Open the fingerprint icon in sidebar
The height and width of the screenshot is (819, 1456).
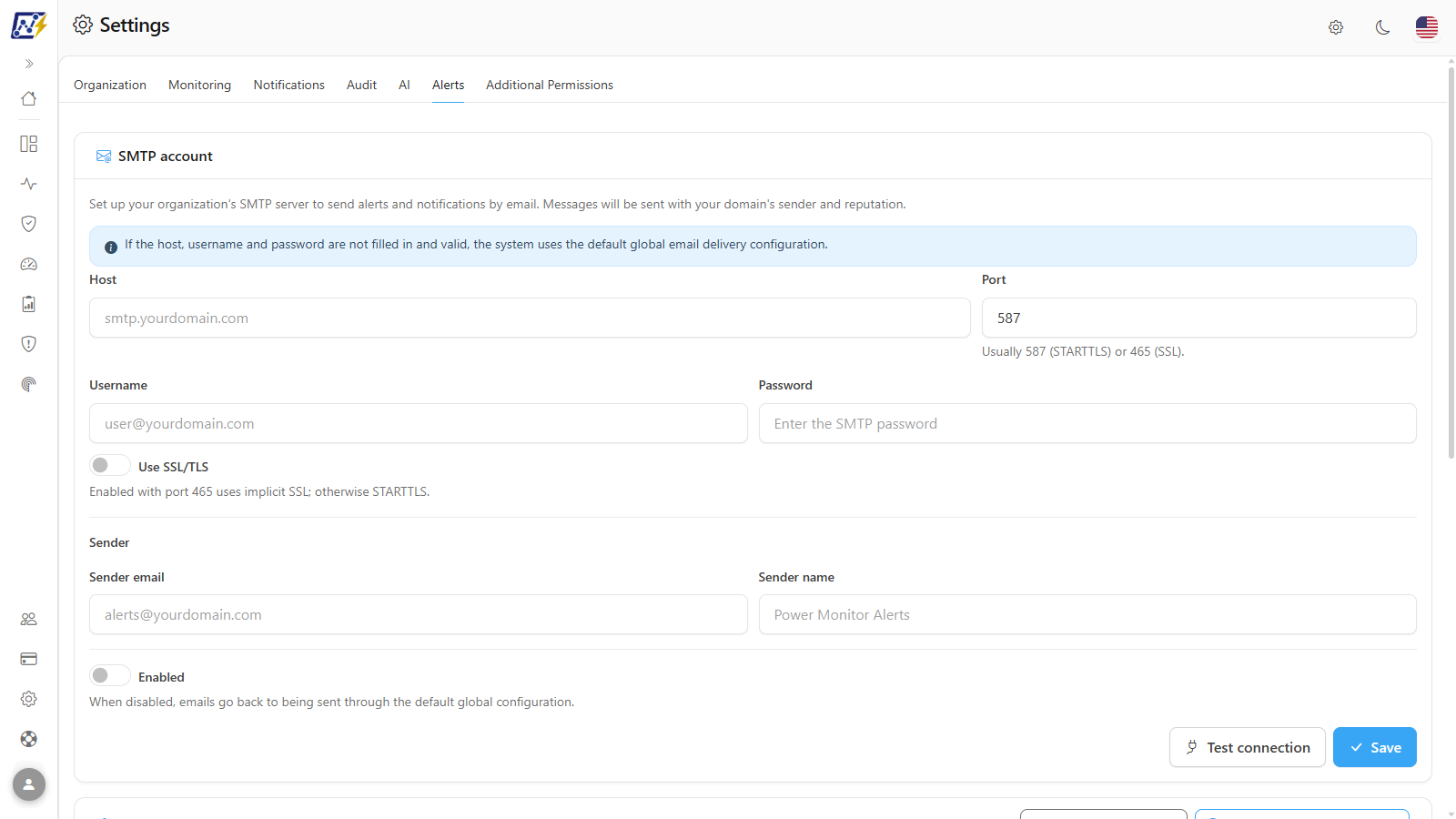click(29, 384)
